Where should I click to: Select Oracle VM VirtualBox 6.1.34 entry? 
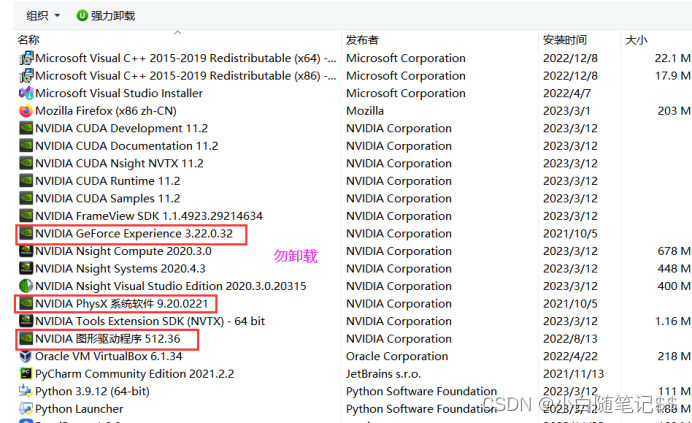click(109, 356)
